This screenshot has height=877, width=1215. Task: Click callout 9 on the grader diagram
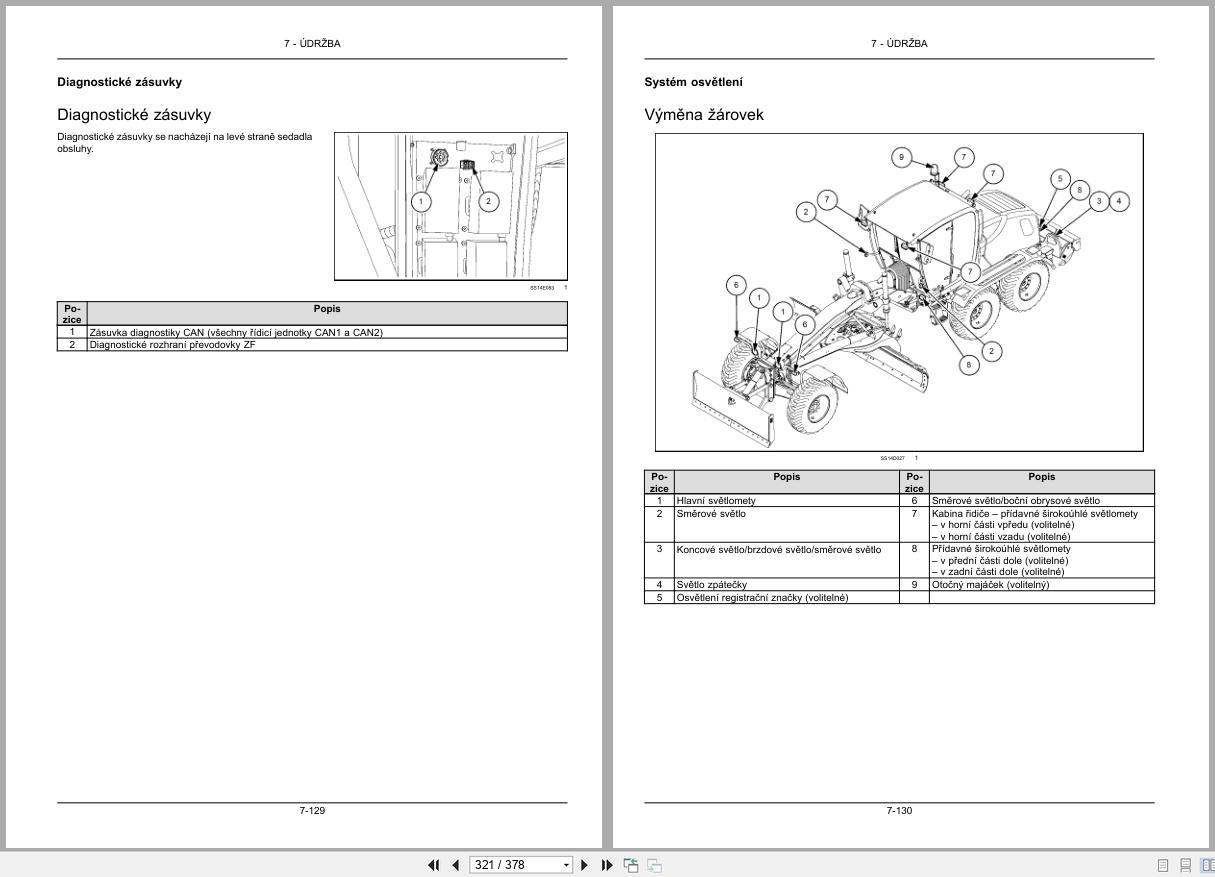[901, 157]
